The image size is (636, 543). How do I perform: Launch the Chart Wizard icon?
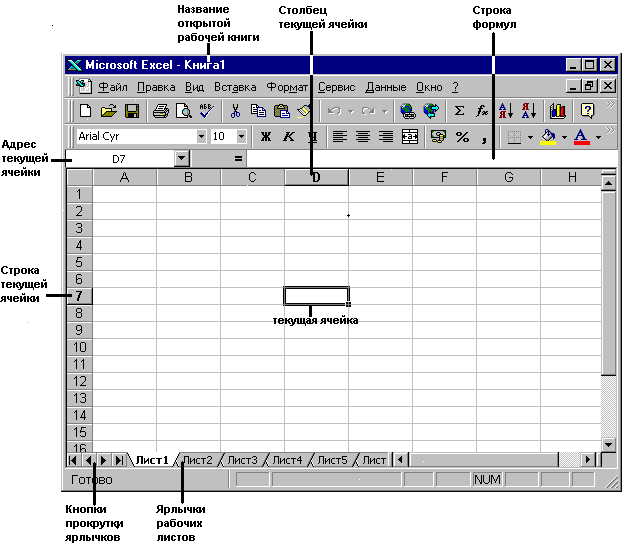558,111
